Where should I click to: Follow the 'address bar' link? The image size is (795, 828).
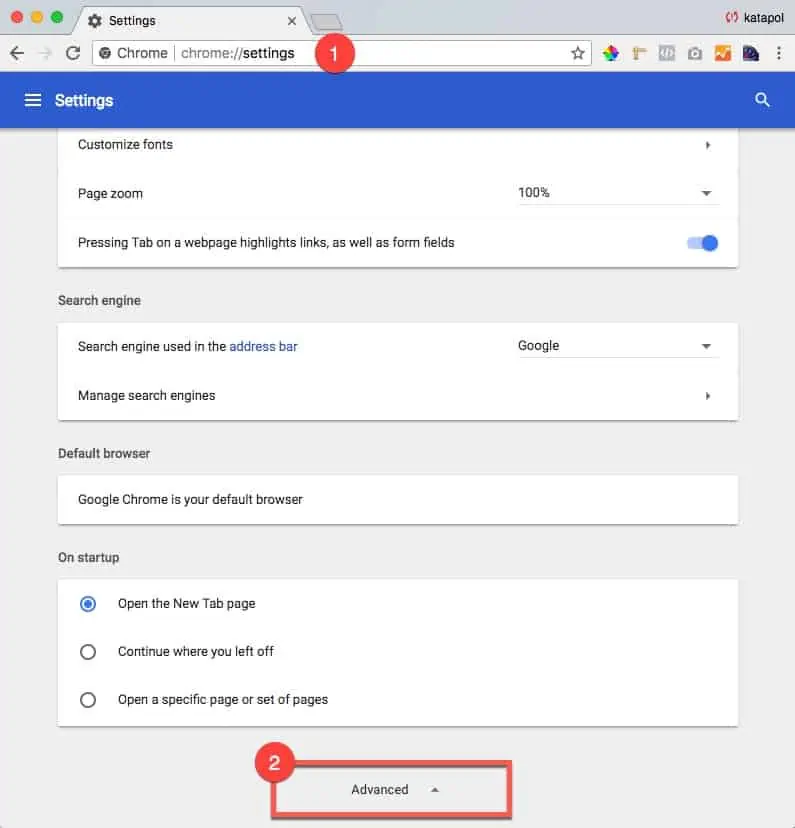tap(263, 346)
